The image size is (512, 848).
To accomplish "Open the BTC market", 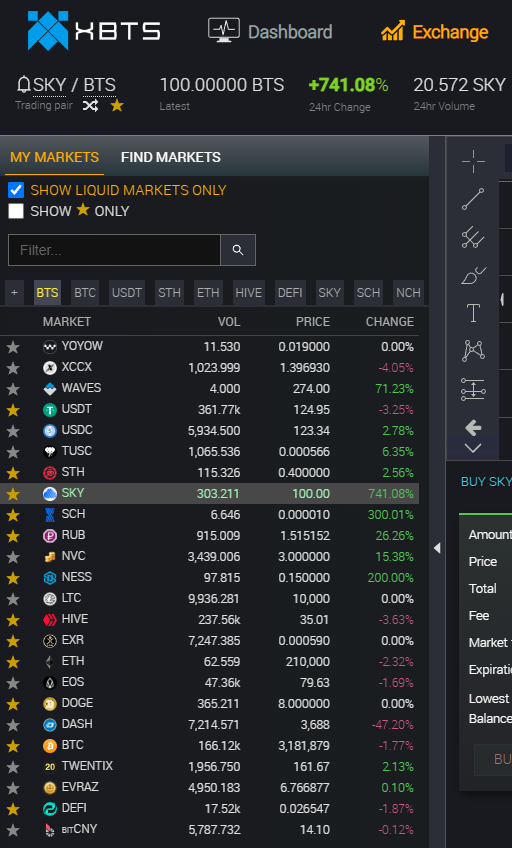I will pos(209,746).
